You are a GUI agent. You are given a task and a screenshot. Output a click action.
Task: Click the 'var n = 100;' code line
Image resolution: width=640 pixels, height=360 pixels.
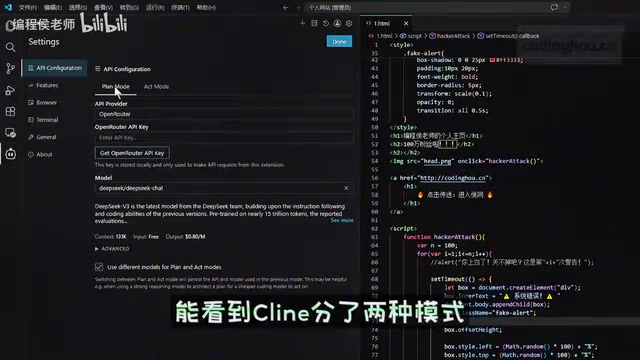tap(437, 246)
